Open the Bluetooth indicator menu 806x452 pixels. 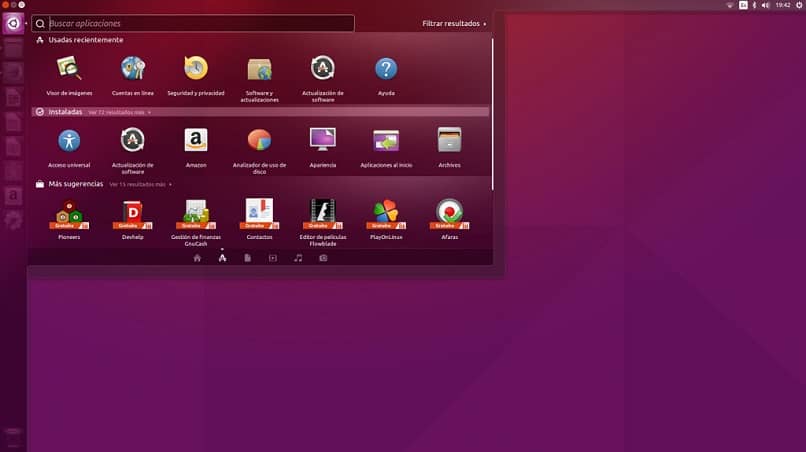(755, 5)
